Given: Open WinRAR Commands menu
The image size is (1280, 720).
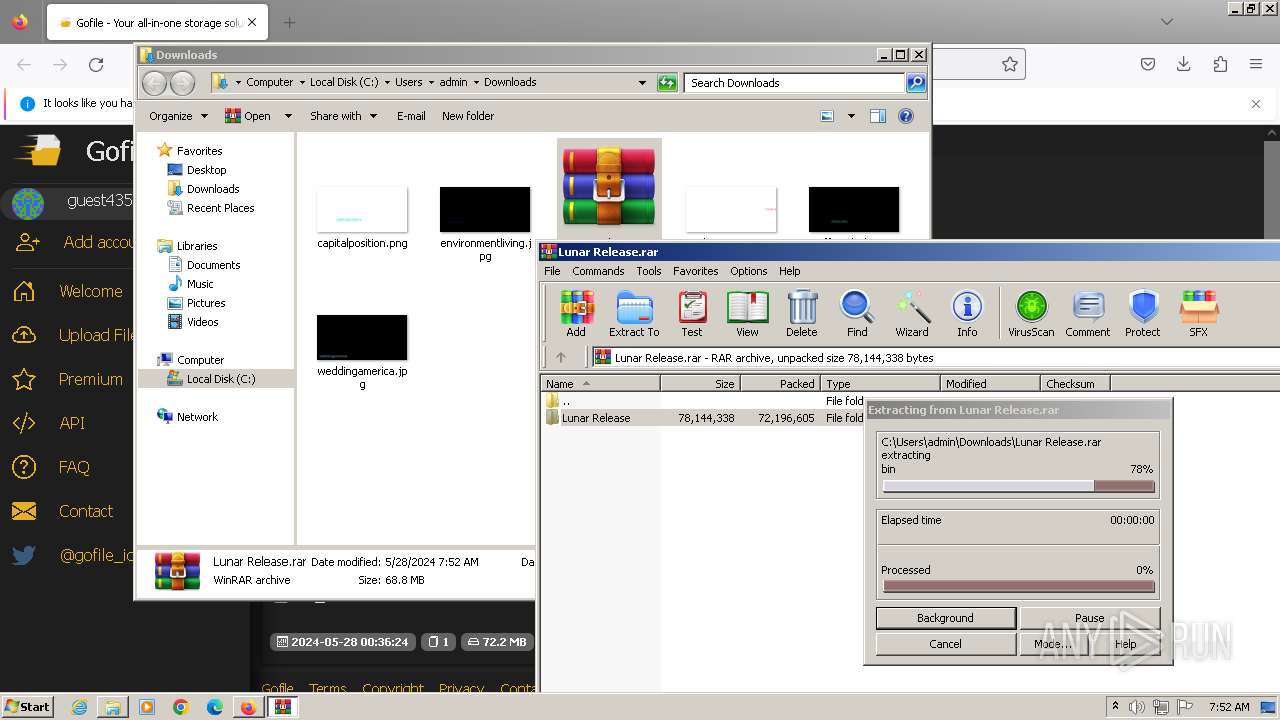Looking at the screenshot, I should click(x=598, y=271).
